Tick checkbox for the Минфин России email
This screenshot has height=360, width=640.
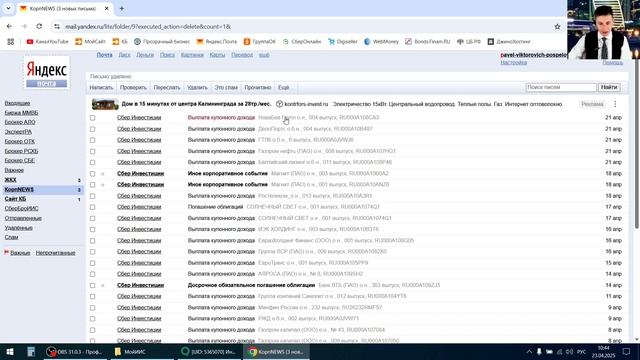pyautogui.click(x=93, y=308)
